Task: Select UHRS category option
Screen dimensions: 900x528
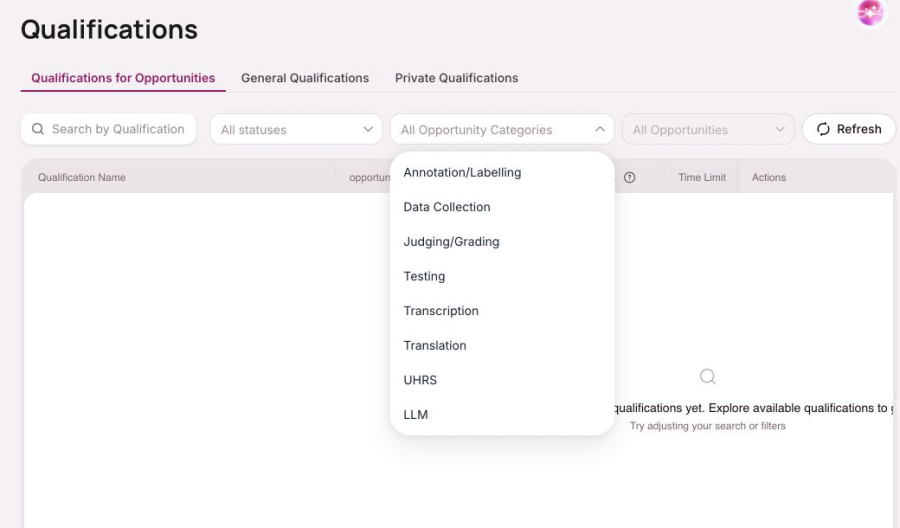Action: (502, 380)
